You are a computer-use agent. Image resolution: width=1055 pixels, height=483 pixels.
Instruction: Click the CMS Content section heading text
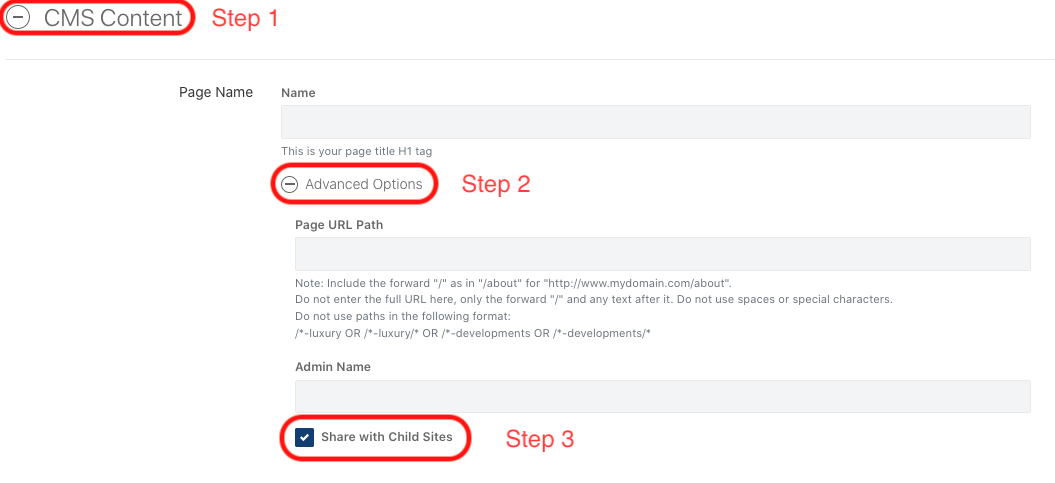(x=113, y=18)
